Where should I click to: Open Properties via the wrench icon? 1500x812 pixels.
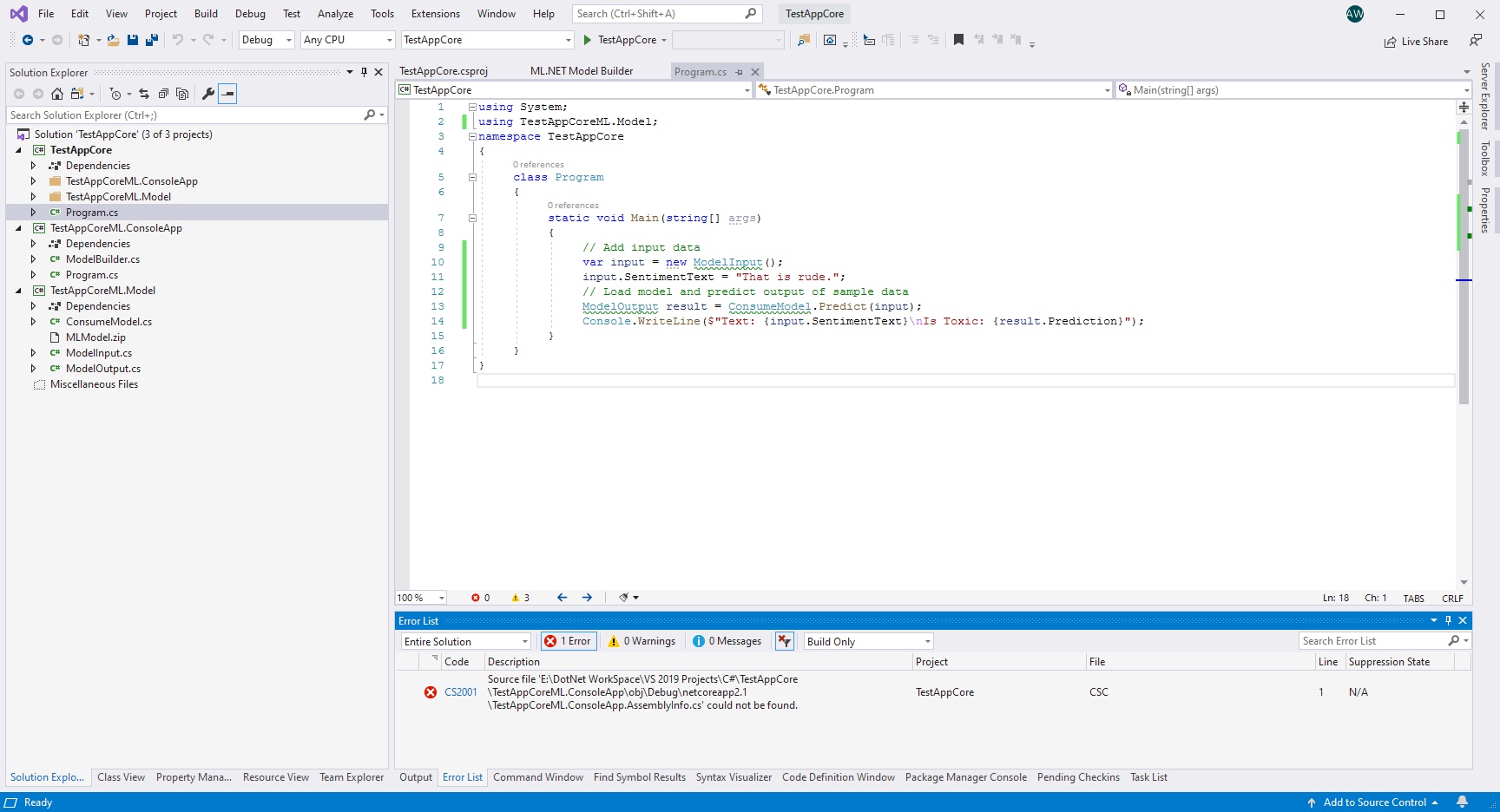coord(208,94)
